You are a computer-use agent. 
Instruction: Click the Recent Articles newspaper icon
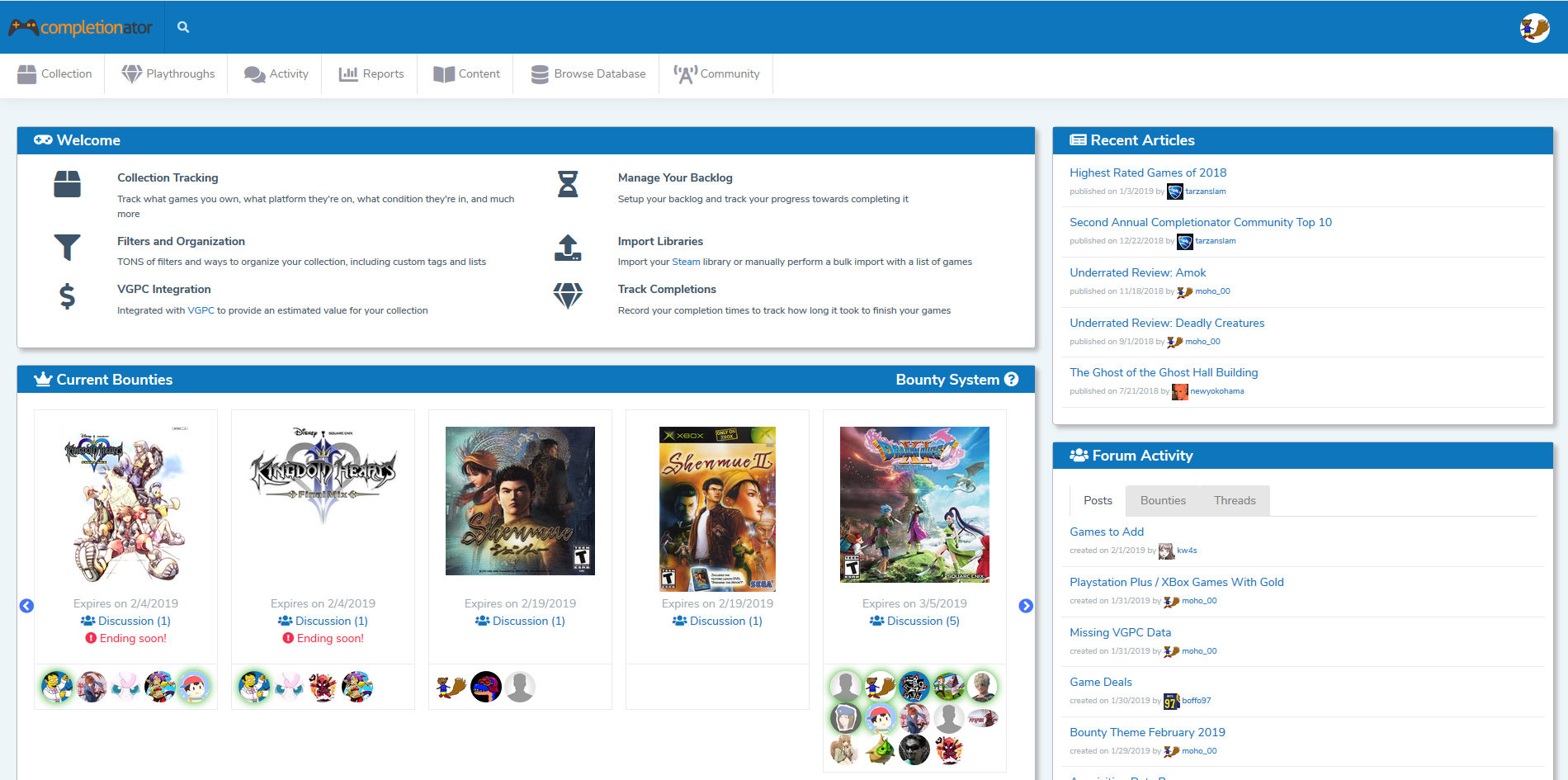click(x=1078, y=140)
